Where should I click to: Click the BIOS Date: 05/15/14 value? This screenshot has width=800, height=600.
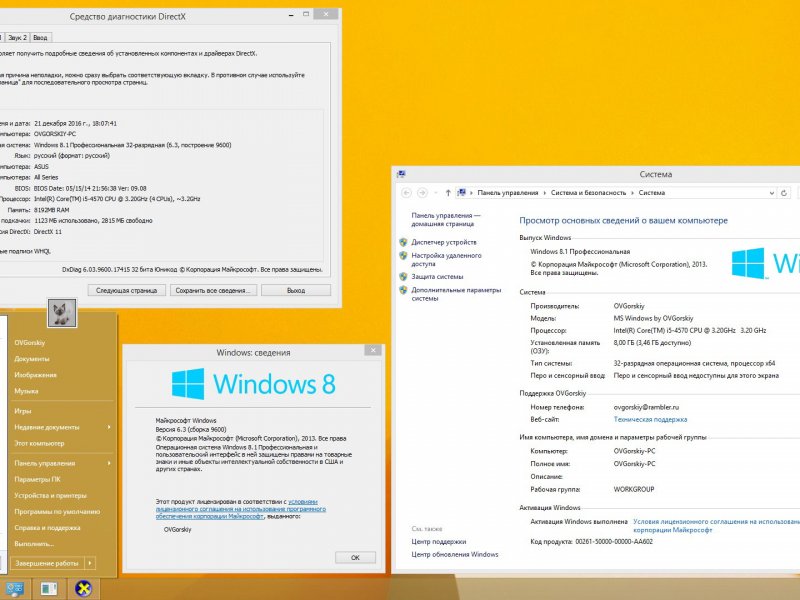coord(90,188)
